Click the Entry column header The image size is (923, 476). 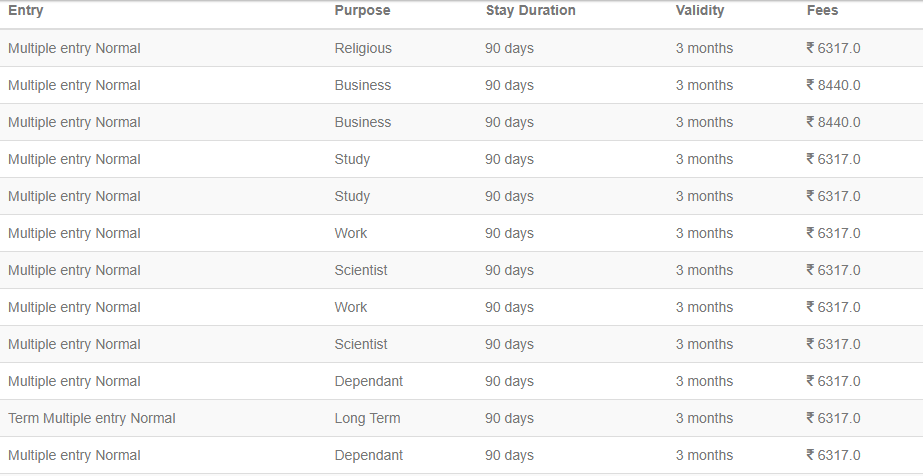(26, 11)
